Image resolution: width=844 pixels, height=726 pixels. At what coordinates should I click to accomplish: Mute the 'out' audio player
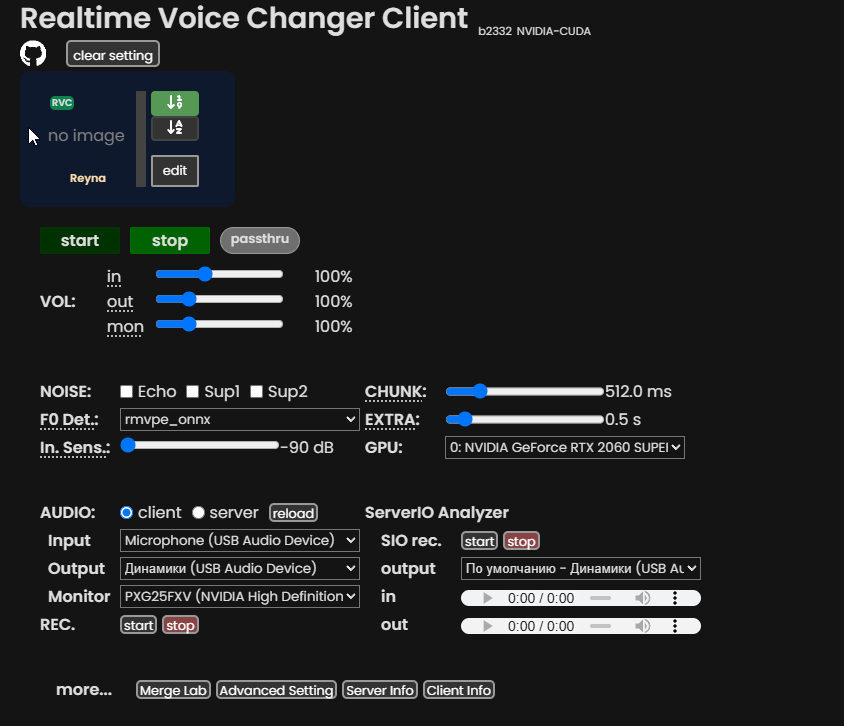click(642, 626)
